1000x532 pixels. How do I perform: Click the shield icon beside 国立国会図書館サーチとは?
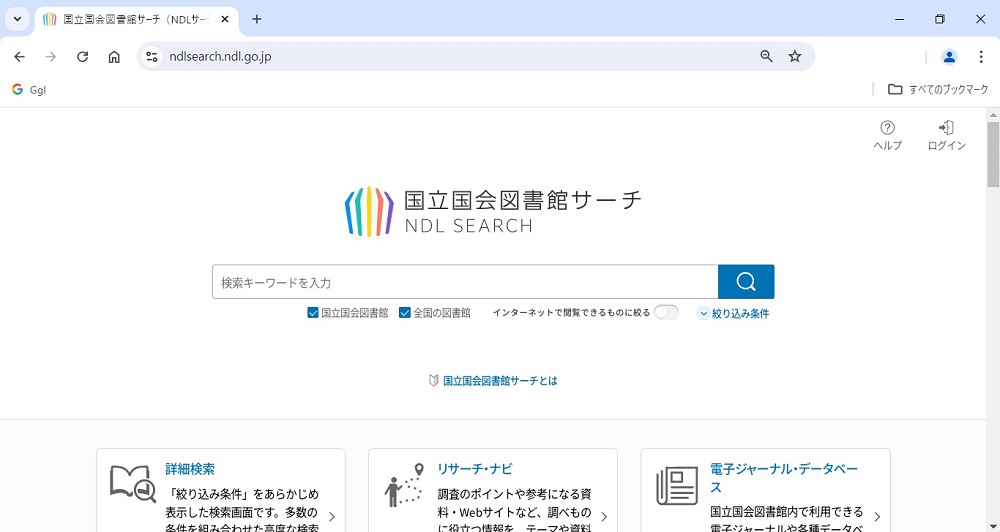434,381
